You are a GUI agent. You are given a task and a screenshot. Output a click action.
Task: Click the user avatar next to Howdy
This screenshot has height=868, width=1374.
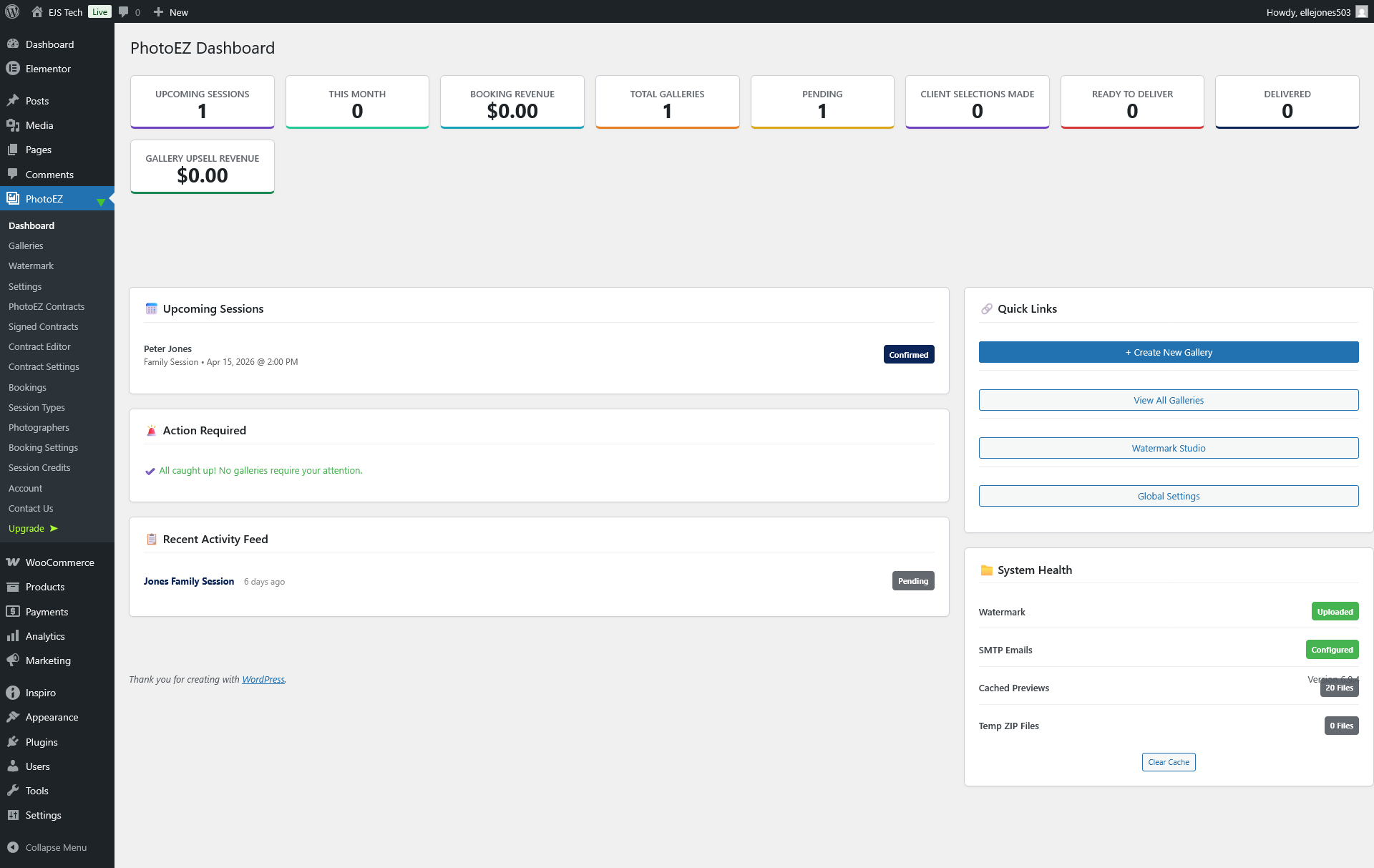(1361, 11)
